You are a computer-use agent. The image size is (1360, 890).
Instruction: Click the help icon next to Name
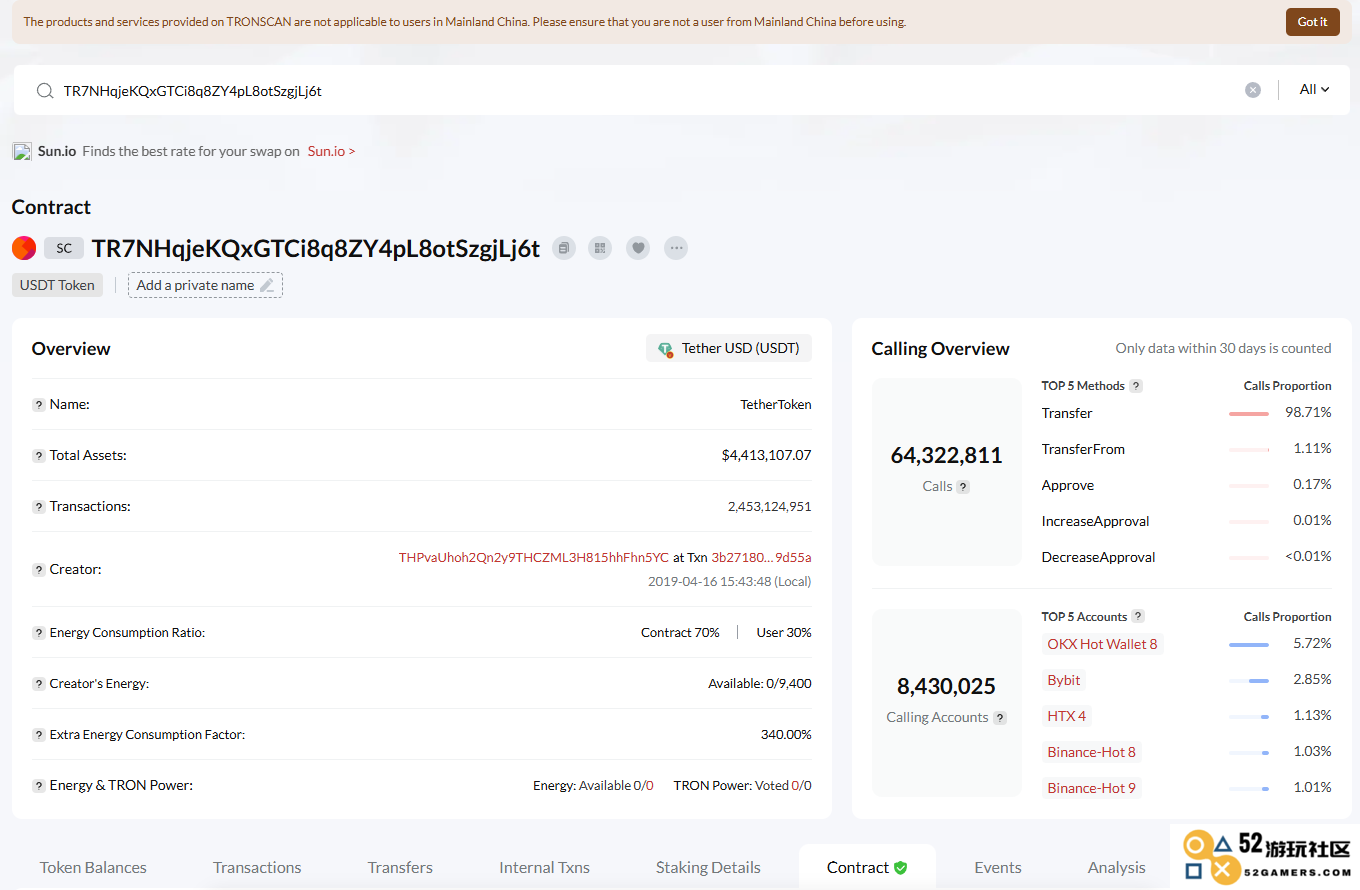(x=39, y=405)
